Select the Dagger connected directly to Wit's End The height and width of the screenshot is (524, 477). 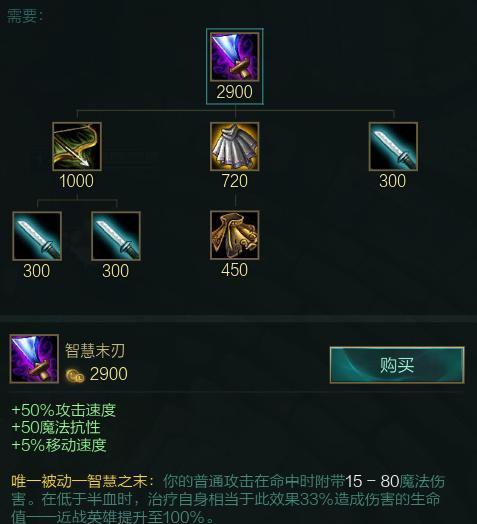pos(393,146)
